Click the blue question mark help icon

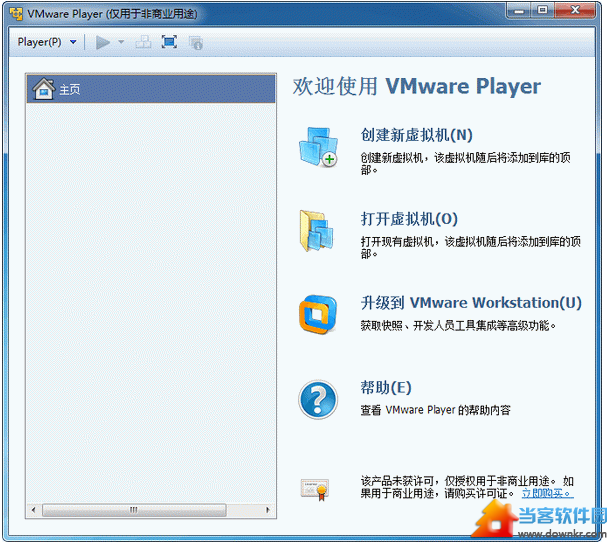[x=318, y=399]
